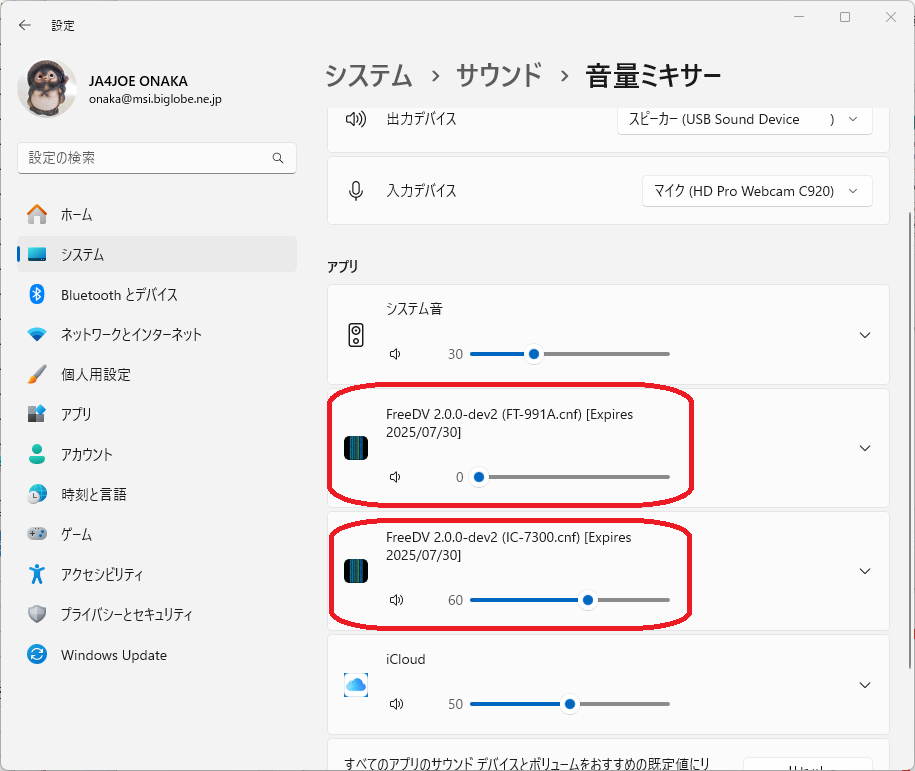This screenshot has height=771, width=915.
Task: Click the magnifier search icon
Action: (x=278, y=158)
